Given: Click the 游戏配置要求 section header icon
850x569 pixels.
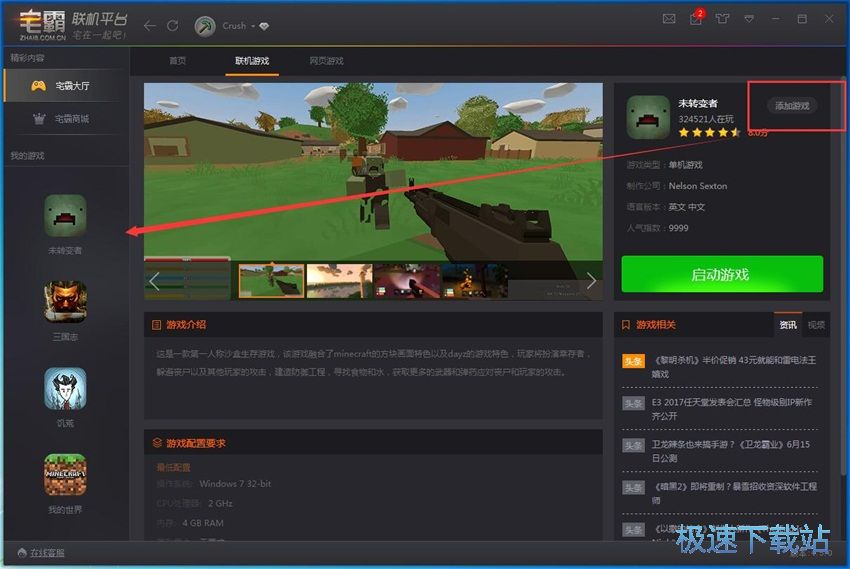Looking at the screenshot, I should 157,443.
